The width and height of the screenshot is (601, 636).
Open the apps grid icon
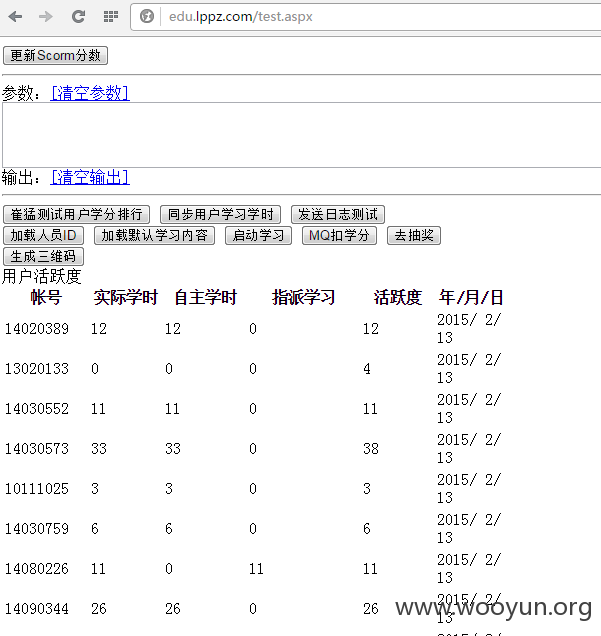point(111,17)
